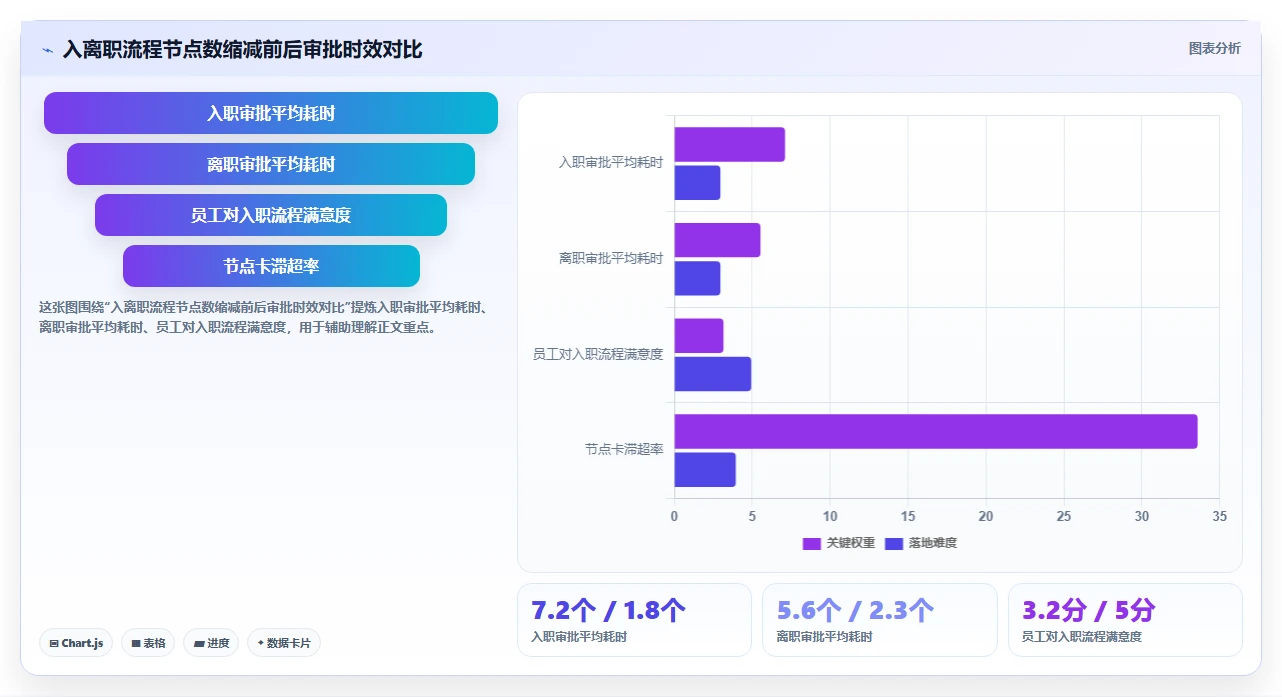Click the long purple 节点卡滞超率 chart bar
This screenshot has height=697, width=1282.
point(935,431)
